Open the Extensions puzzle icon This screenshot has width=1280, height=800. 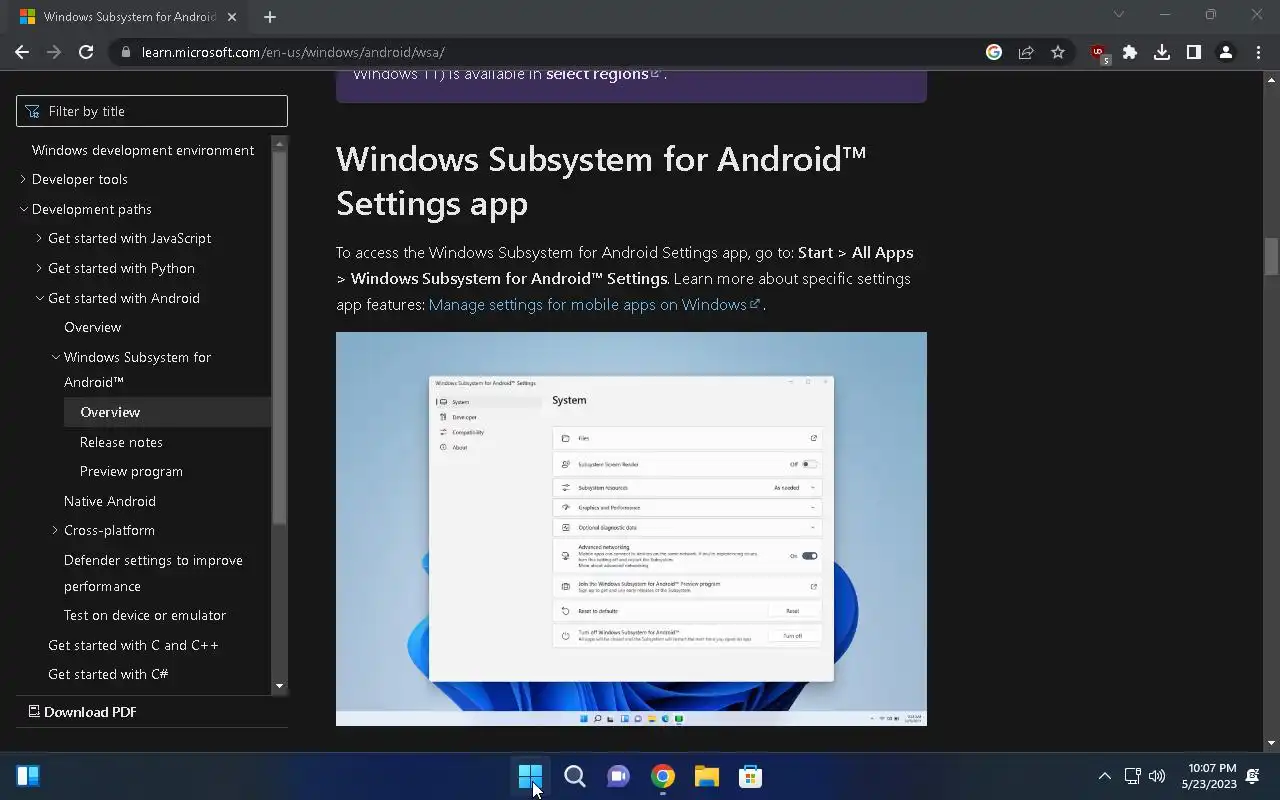point(1130,52)
